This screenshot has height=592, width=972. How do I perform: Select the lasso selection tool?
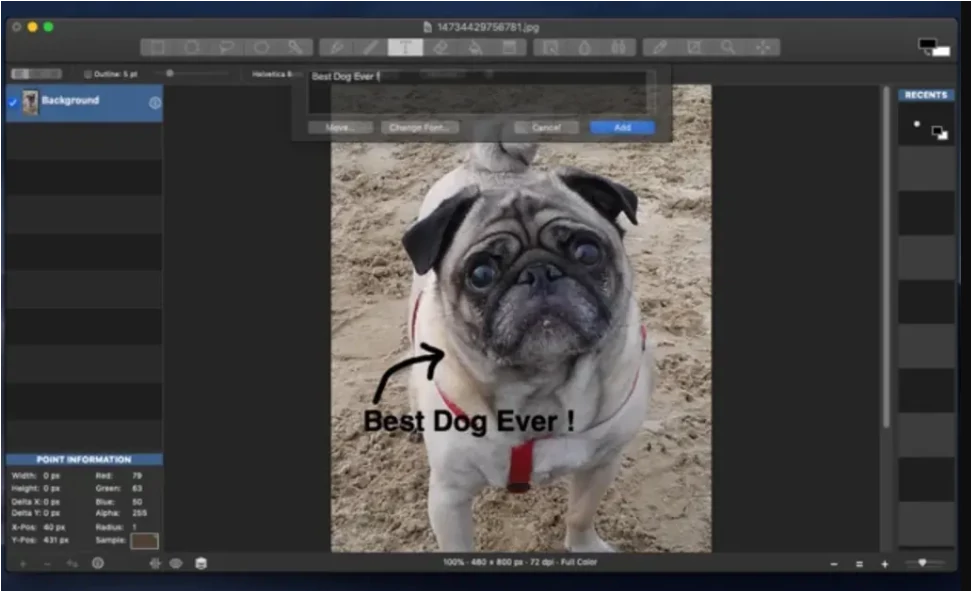click(x=226, y=47)
